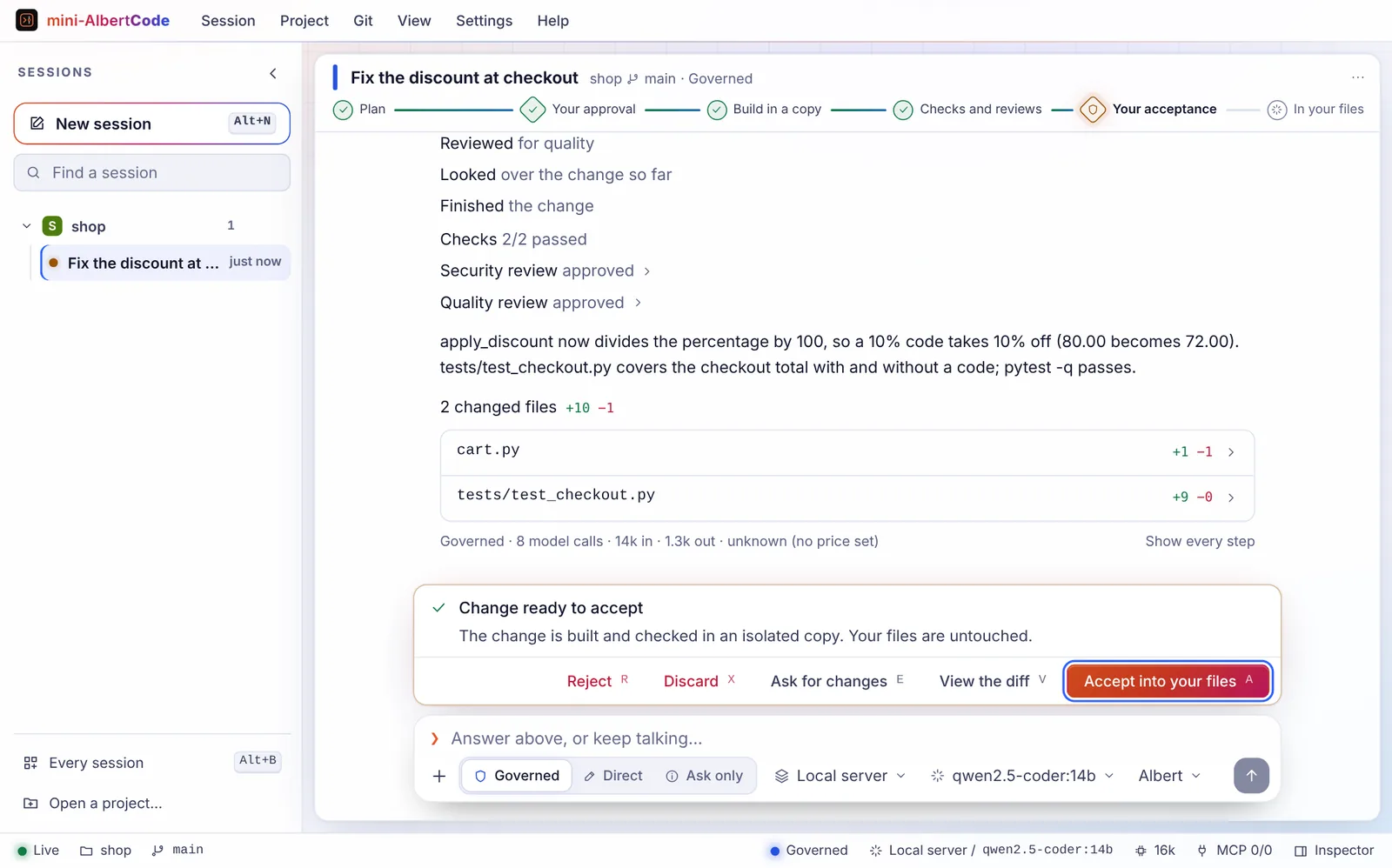Open the Inspector panel from the status bar
Viewport: 1392px width, 868px height.
[x=1334, y=851]
